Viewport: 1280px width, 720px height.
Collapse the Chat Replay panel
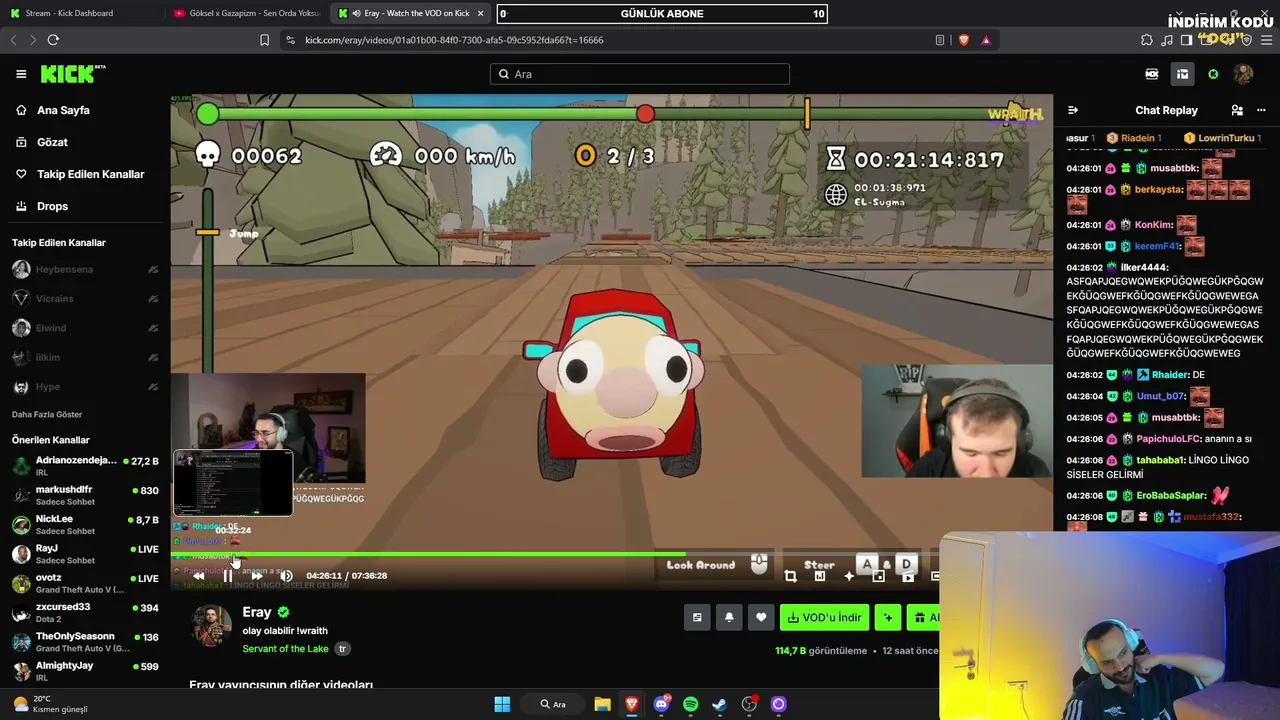1073,110
